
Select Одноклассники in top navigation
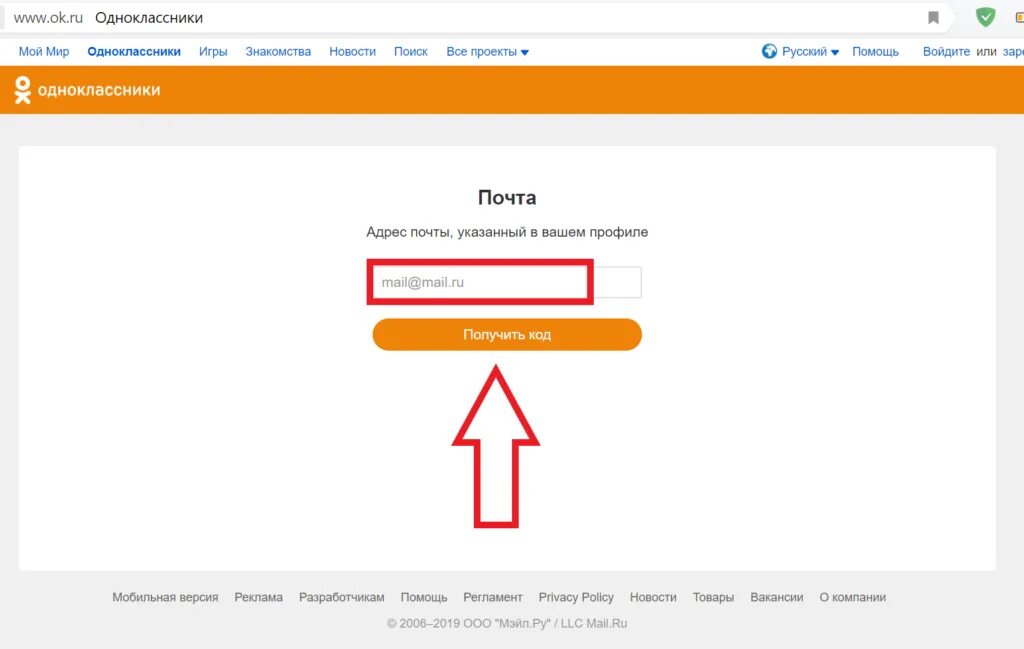pyautogui.click(x=134, y=52)
